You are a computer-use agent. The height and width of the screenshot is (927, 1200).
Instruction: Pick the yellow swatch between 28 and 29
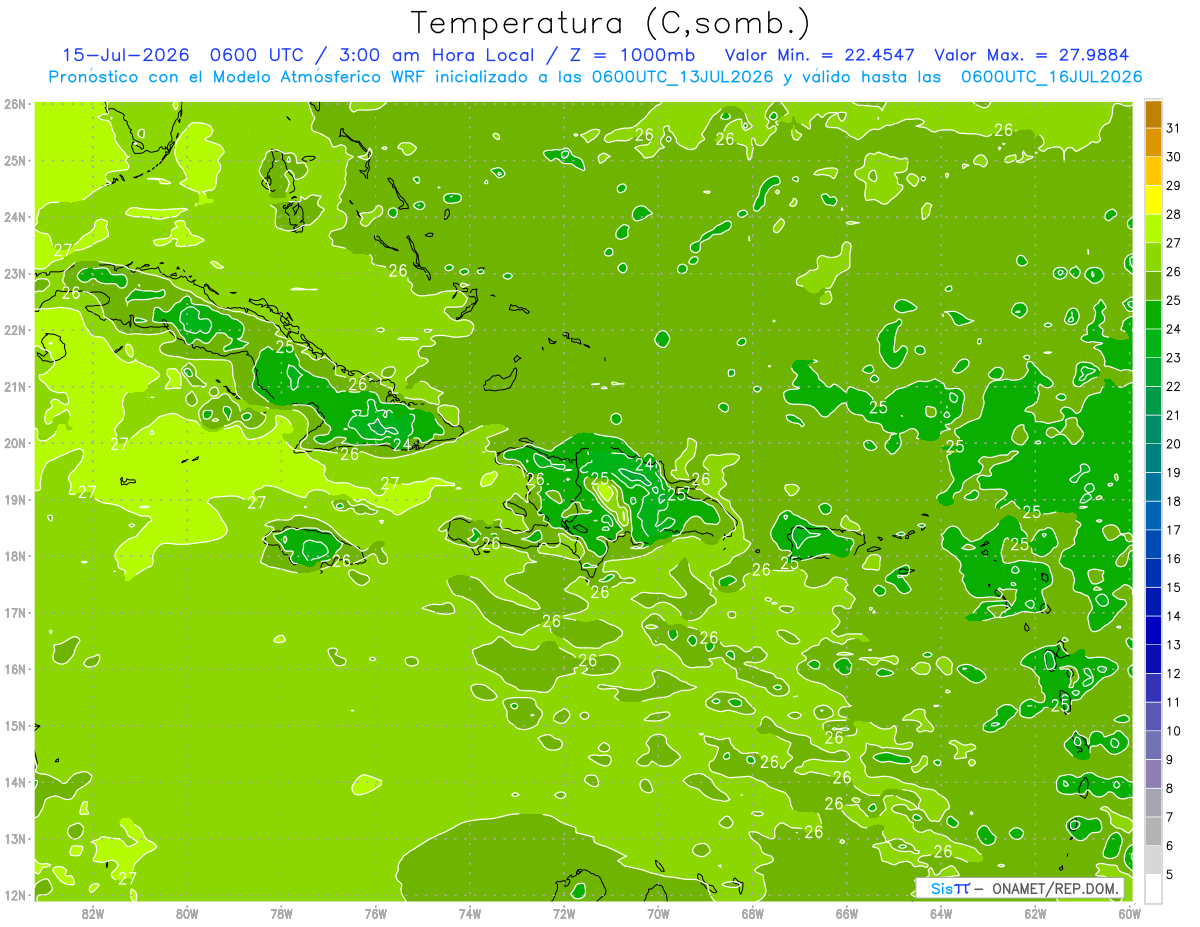1153,201
